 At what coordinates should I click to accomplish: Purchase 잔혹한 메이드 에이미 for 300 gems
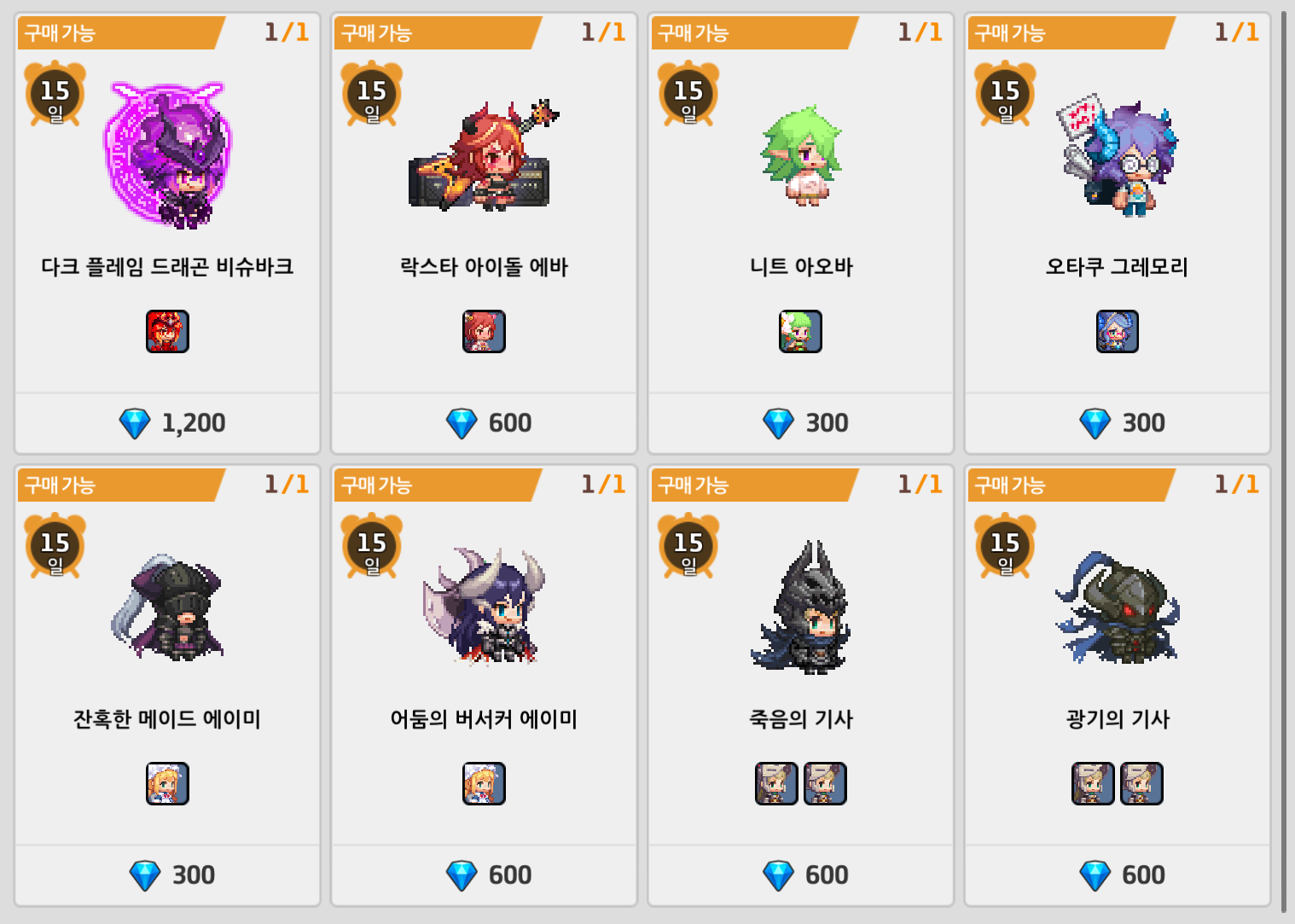tap(167, 875)
